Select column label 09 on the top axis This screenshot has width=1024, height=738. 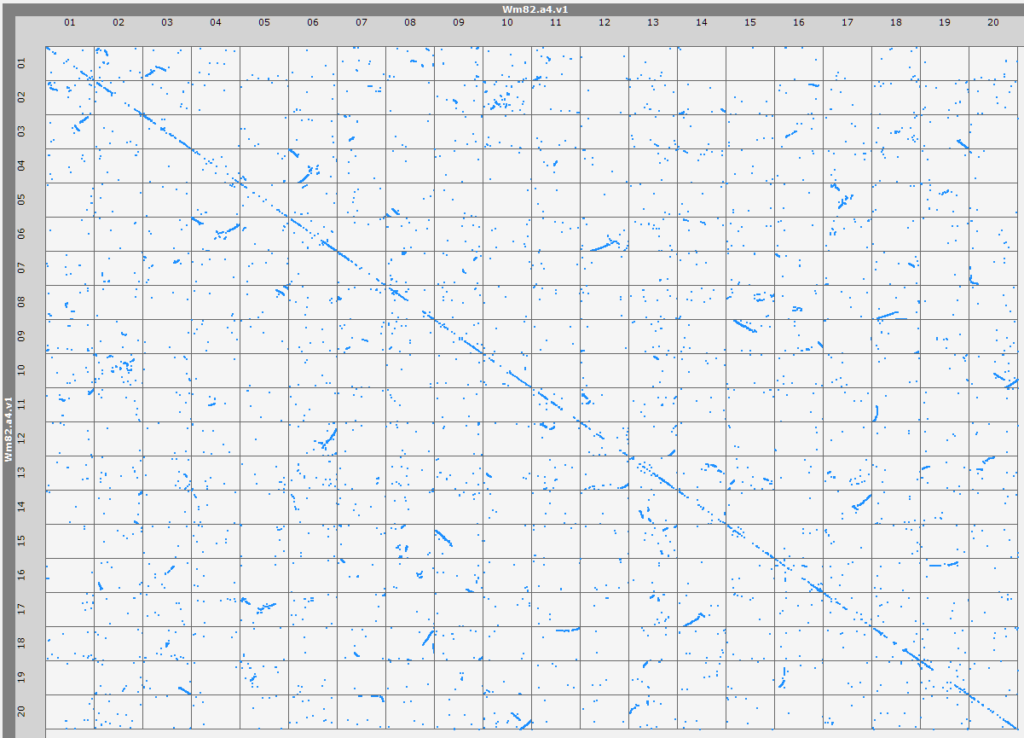[458, 22]
